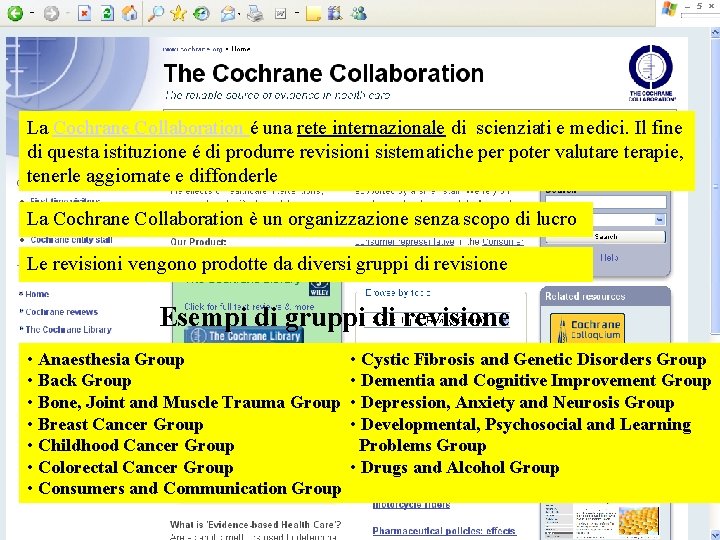Screen dimensions: 720x540
Task: Open the rete internazionale link
Action: (371, 128)
